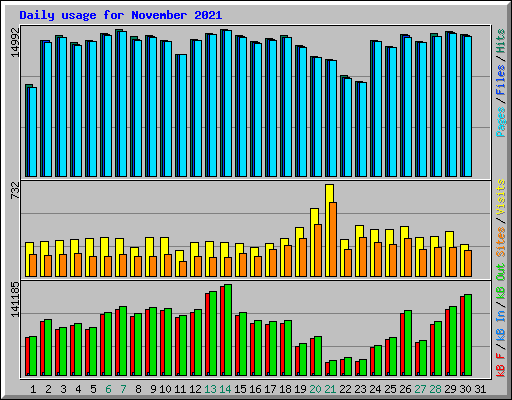Click the day 21 green kB bar

pyautogui.click(x=333, y=368)
